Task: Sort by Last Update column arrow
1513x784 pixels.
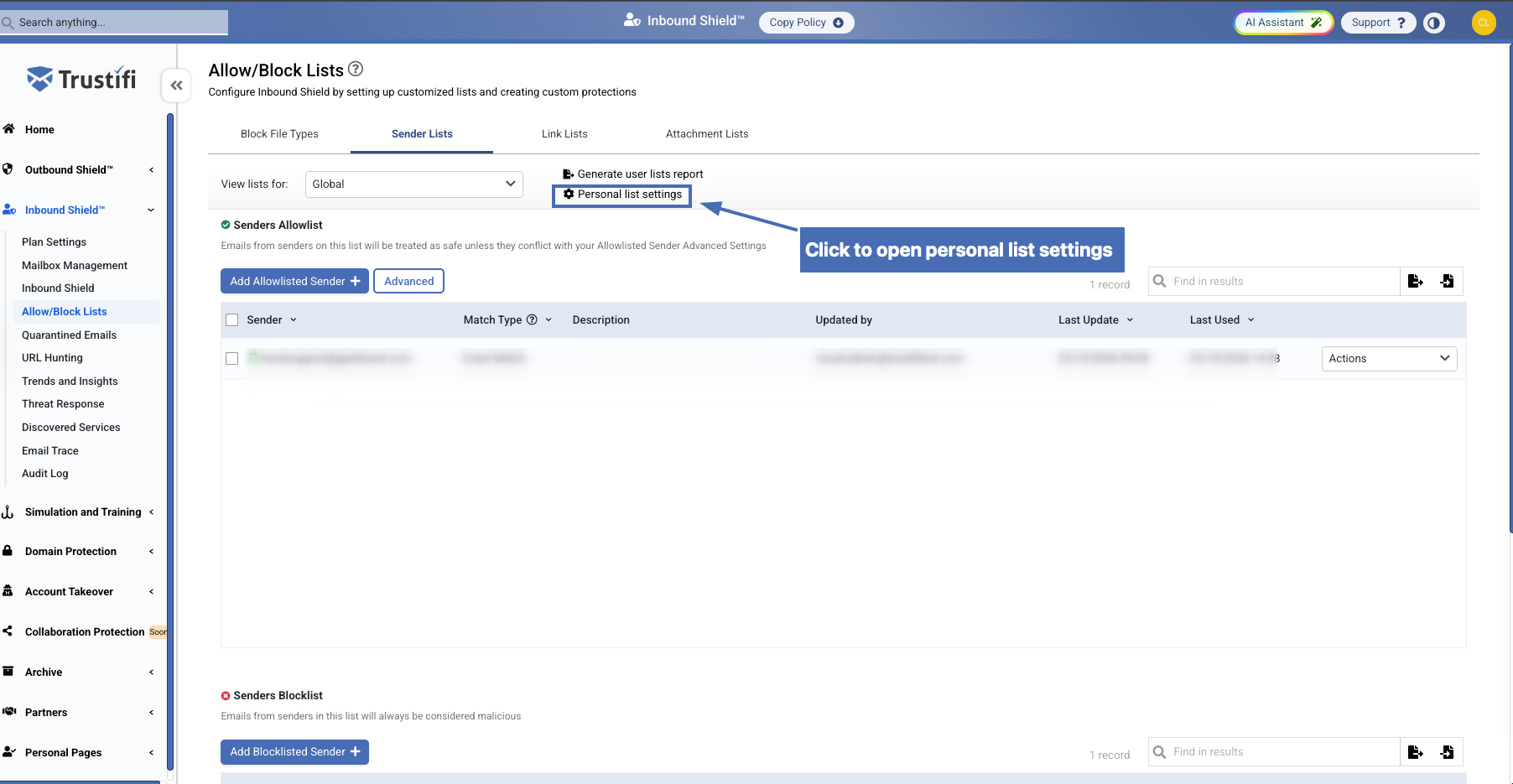Action: [1130, 319]
